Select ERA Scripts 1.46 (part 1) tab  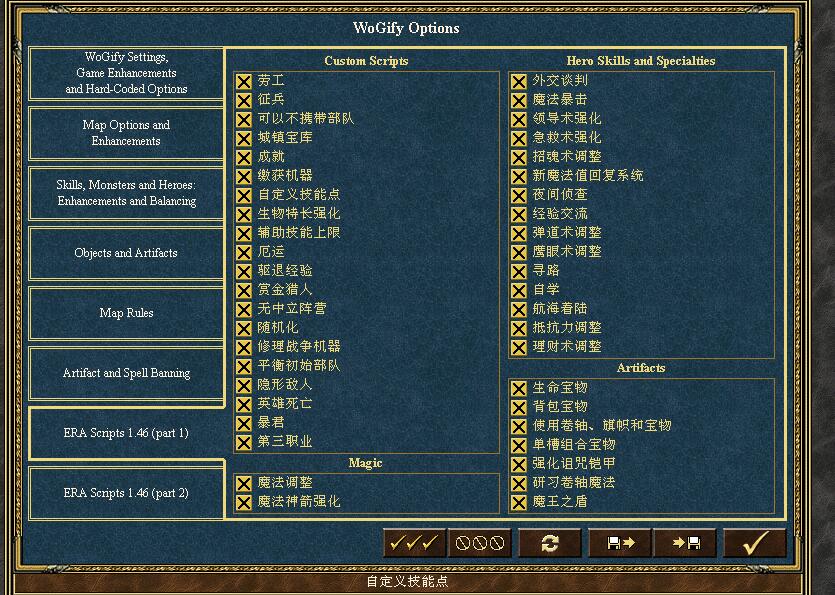[x=126, y=433]
